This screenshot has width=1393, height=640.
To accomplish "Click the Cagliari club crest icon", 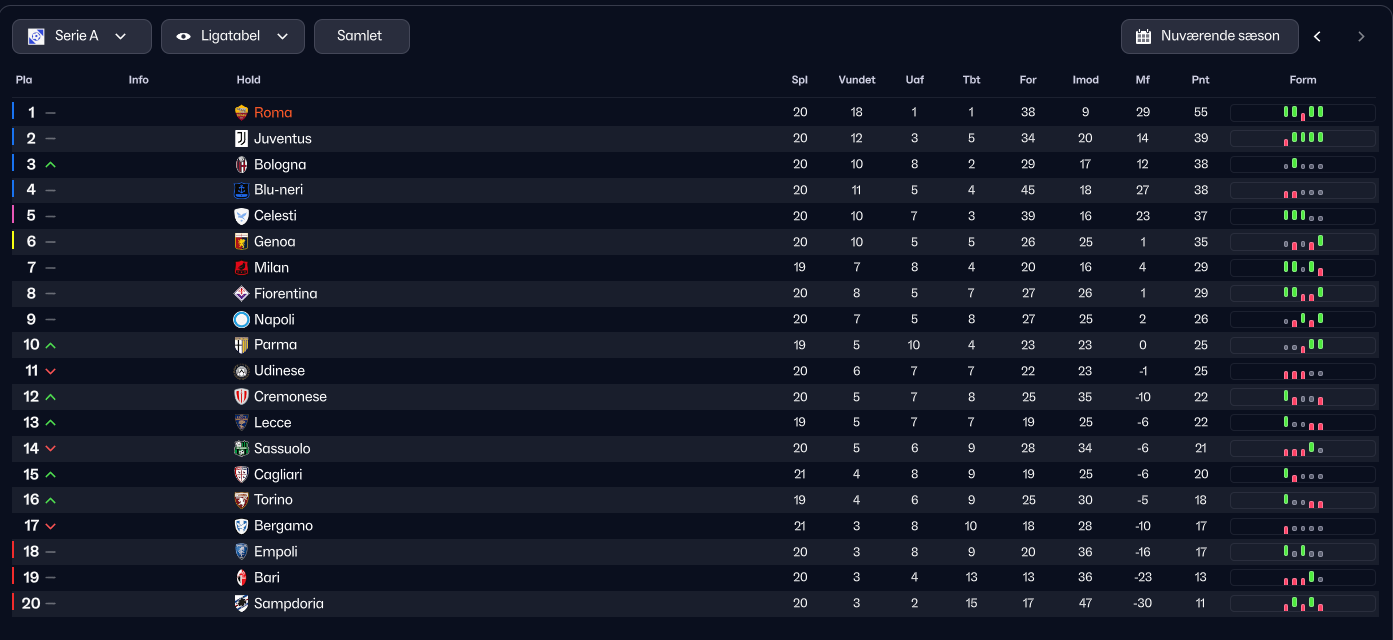I will [241, 475].
